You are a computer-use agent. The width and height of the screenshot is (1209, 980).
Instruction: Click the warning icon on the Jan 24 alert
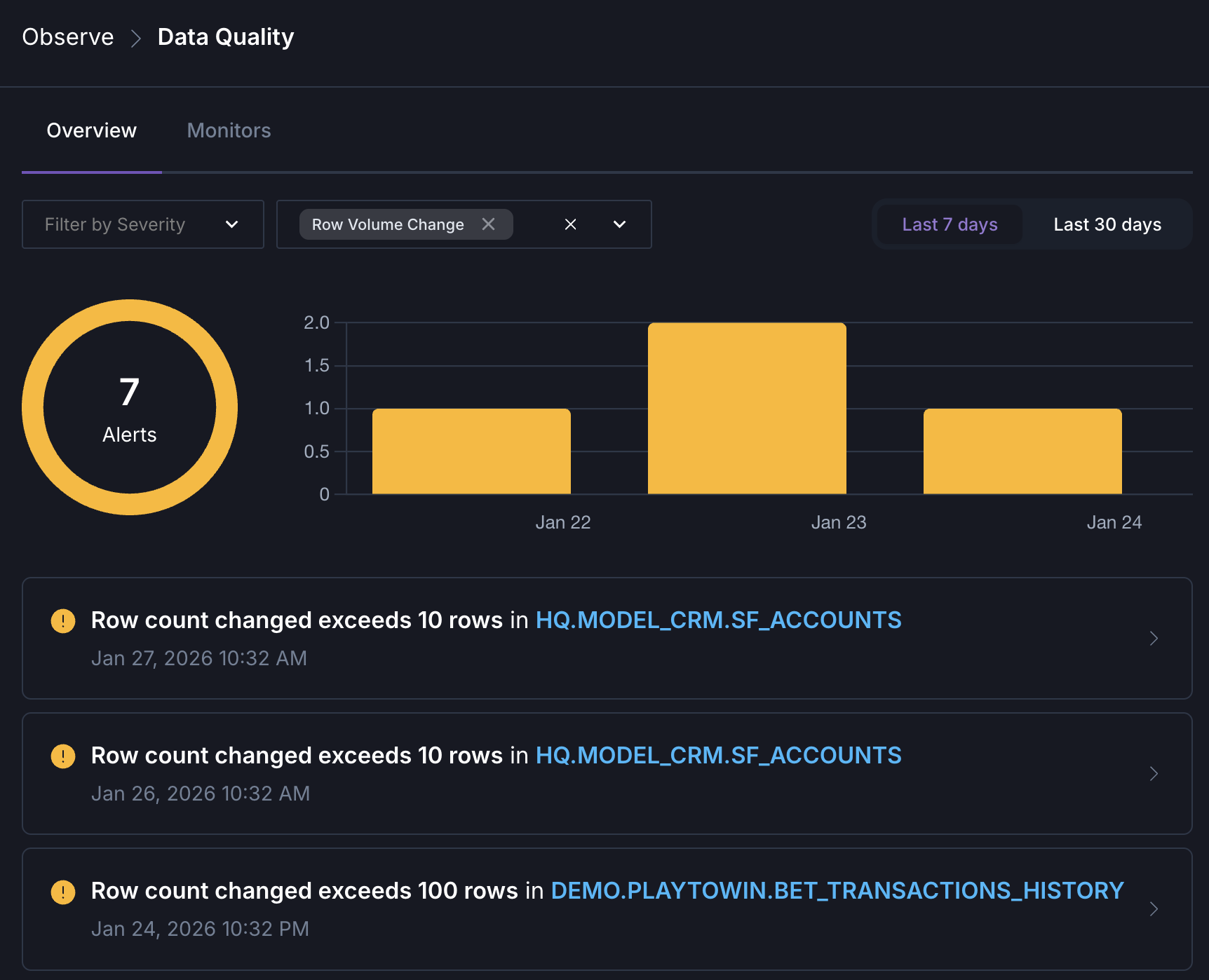click(64, 892)
